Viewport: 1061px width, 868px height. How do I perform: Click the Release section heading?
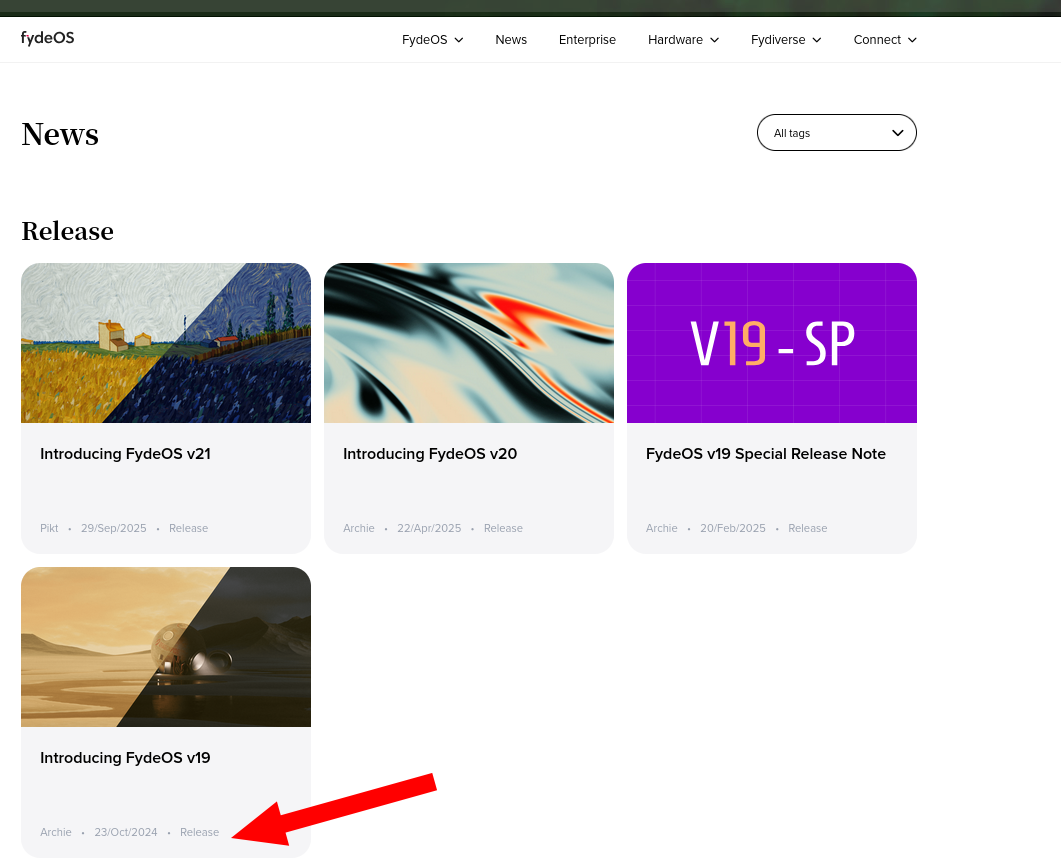[x=68, y=231]
